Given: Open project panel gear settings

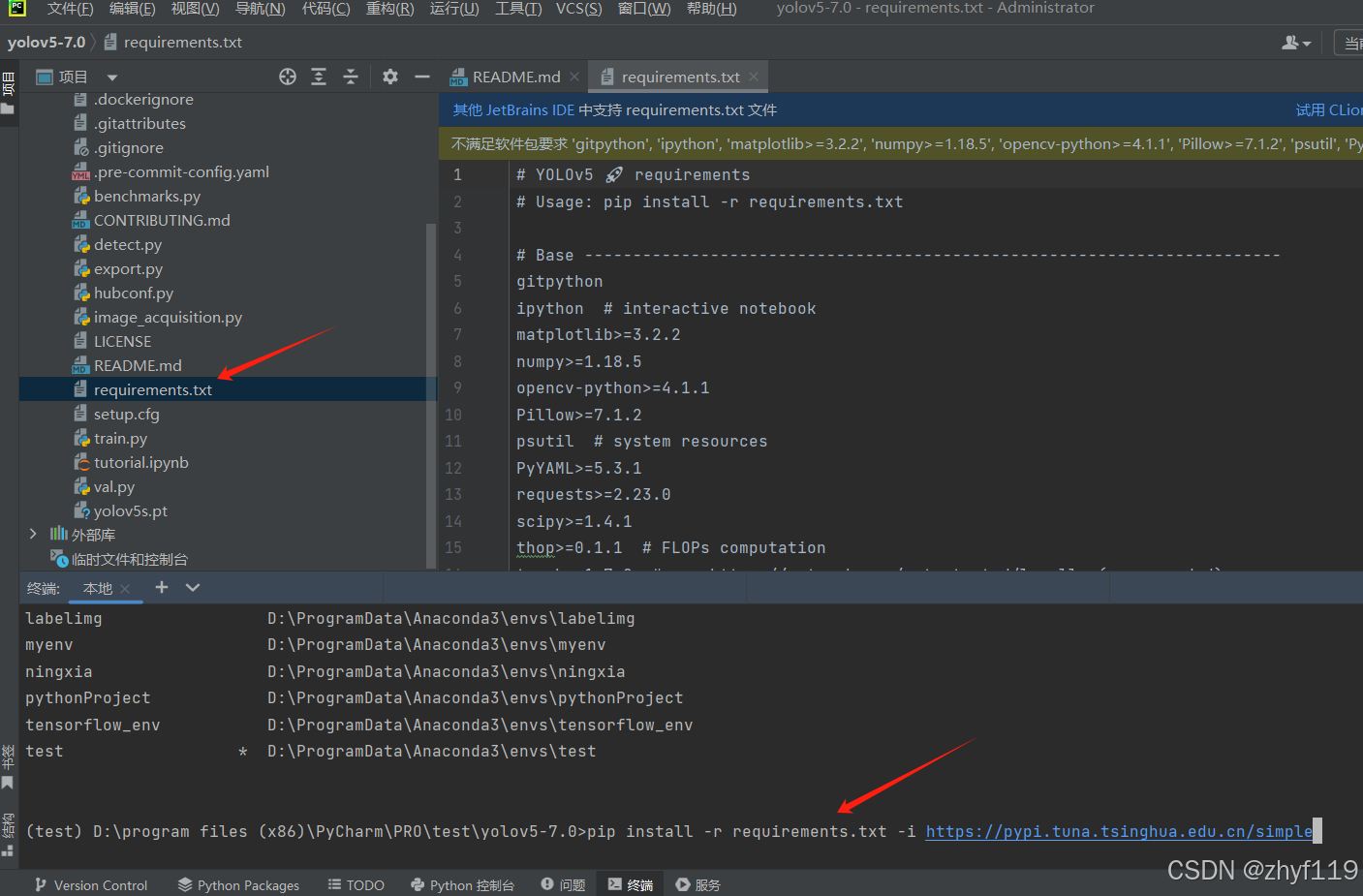Looking at the screenshot, I should (390, 77).
